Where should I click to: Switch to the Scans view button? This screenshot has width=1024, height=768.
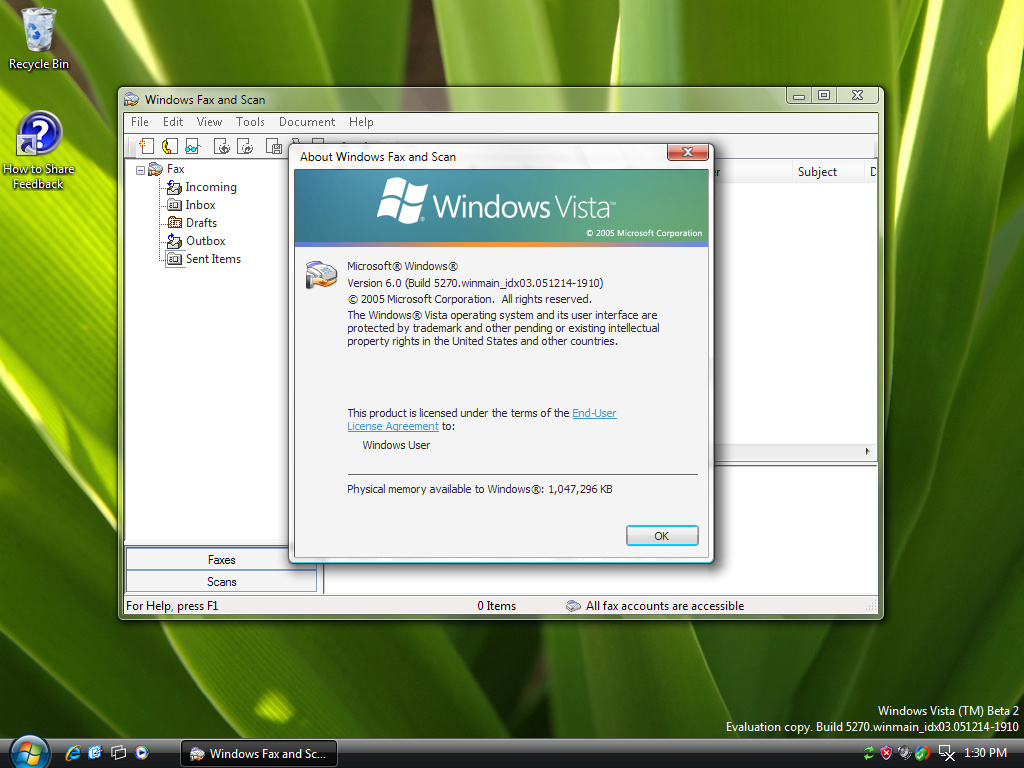click(221, 582)
